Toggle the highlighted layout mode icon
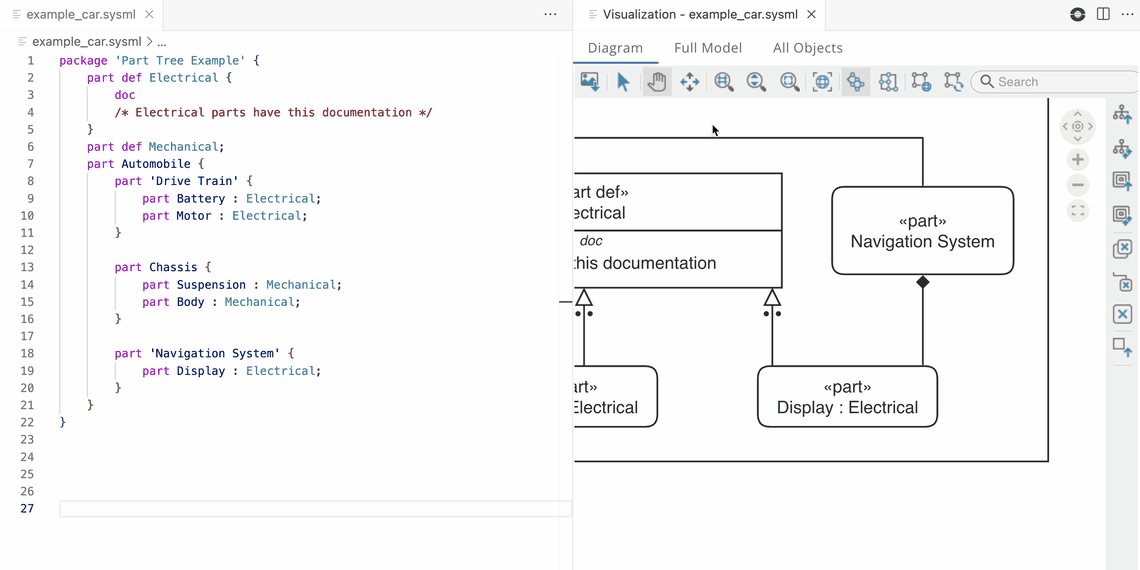The image size is (1140, 570). click(855, 82)
